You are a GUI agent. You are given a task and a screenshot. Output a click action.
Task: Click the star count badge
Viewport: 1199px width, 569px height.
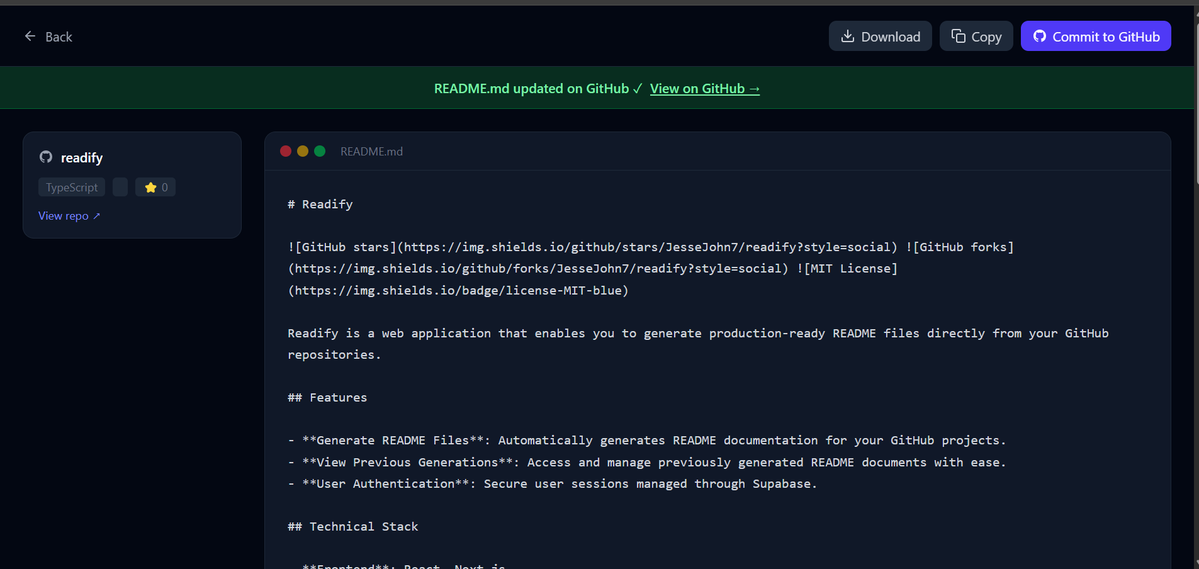point(155,187)
